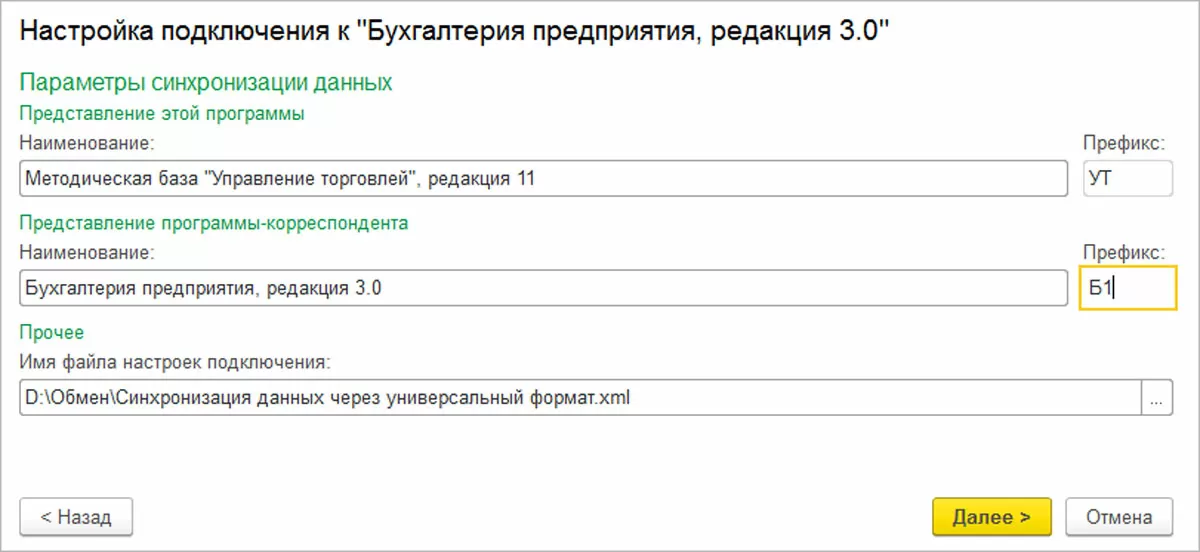
Task: Click the "Представление этой программы" section heading
Action: coord(162,113)
